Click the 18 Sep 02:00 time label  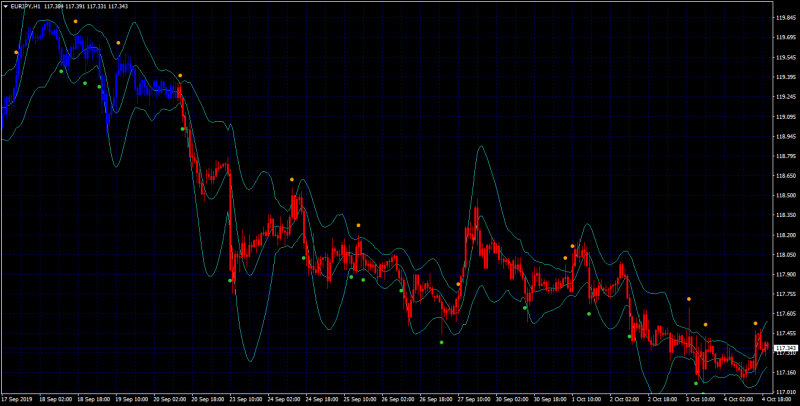pos(56,398)
